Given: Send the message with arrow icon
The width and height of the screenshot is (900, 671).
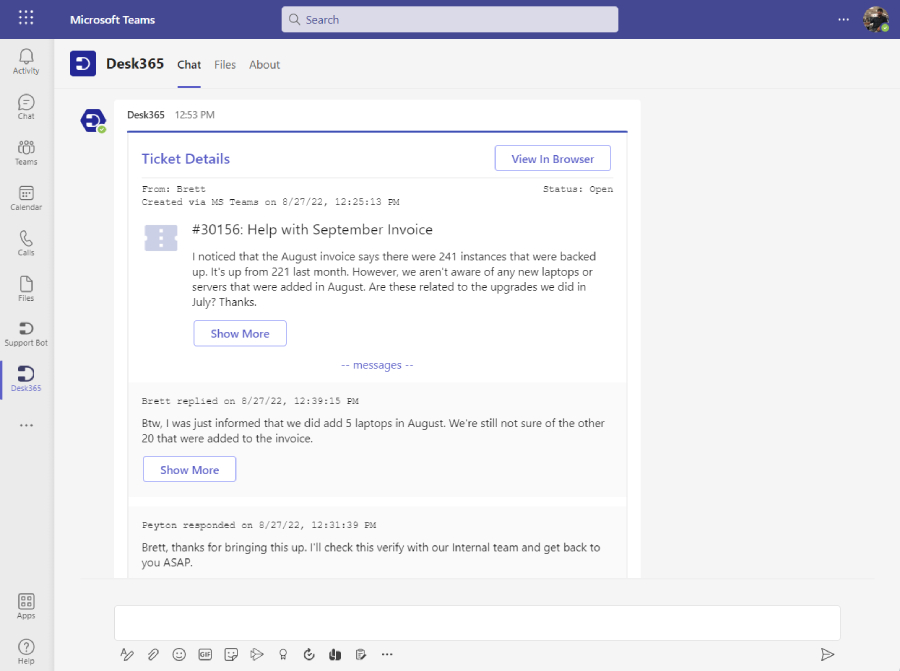Looking at the screenshot, I should click(827, 654).
